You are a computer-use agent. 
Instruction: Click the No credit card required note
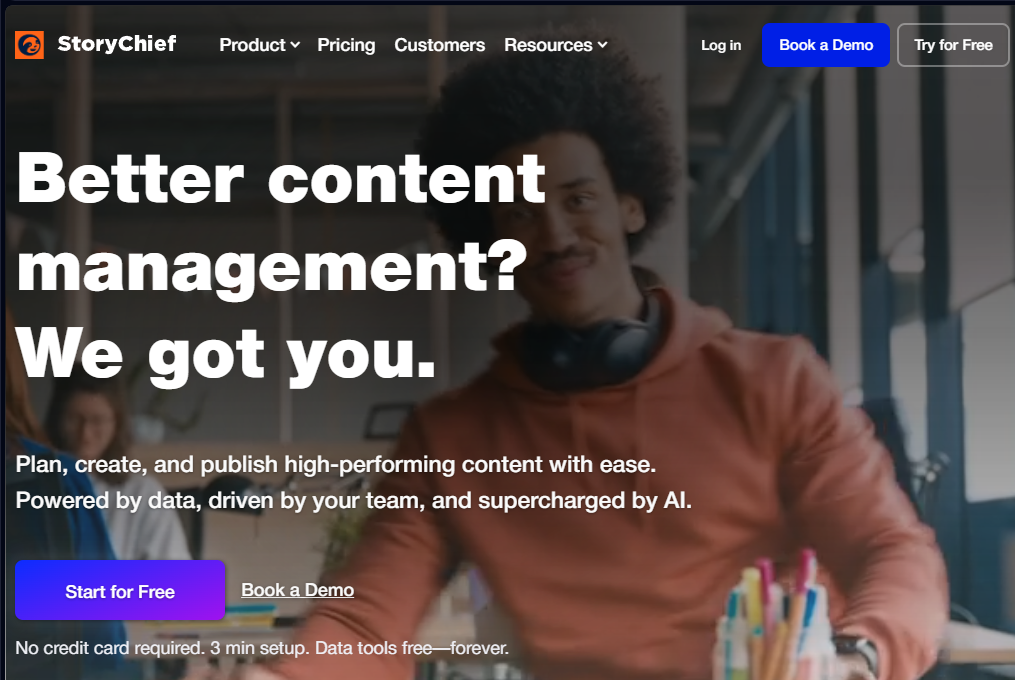tap(262, 648)
